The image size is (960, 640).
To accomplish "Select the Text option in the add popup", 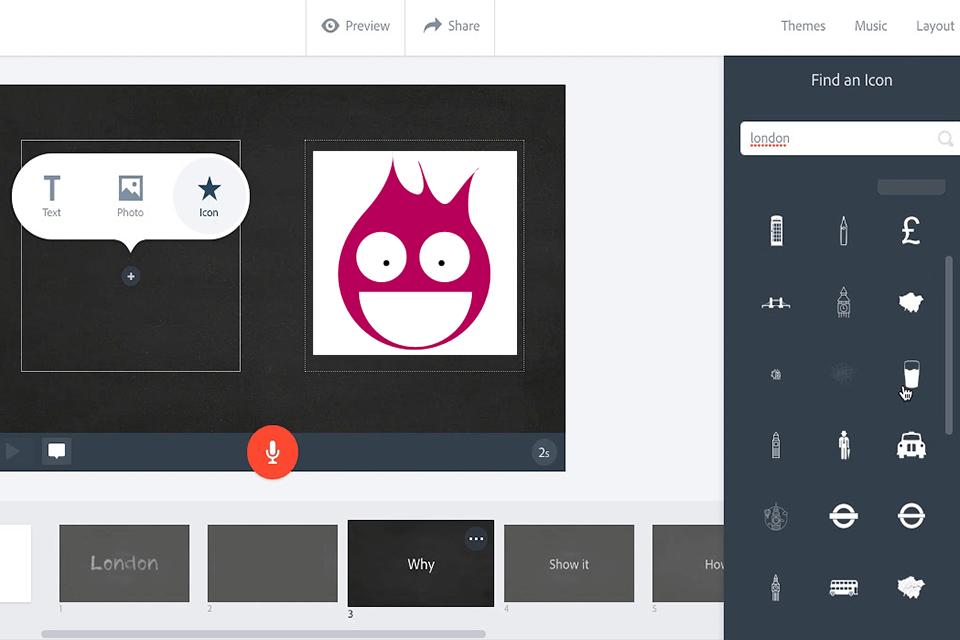I will (x=51, y=195).
